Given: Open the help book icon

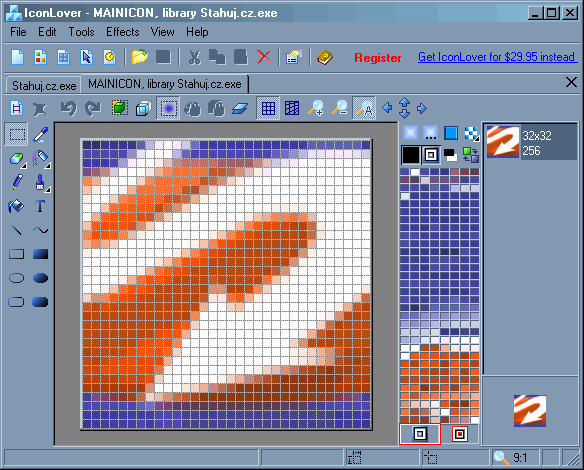Looking at the screenshot, I should pyautogui.click(x=325, y=58).
